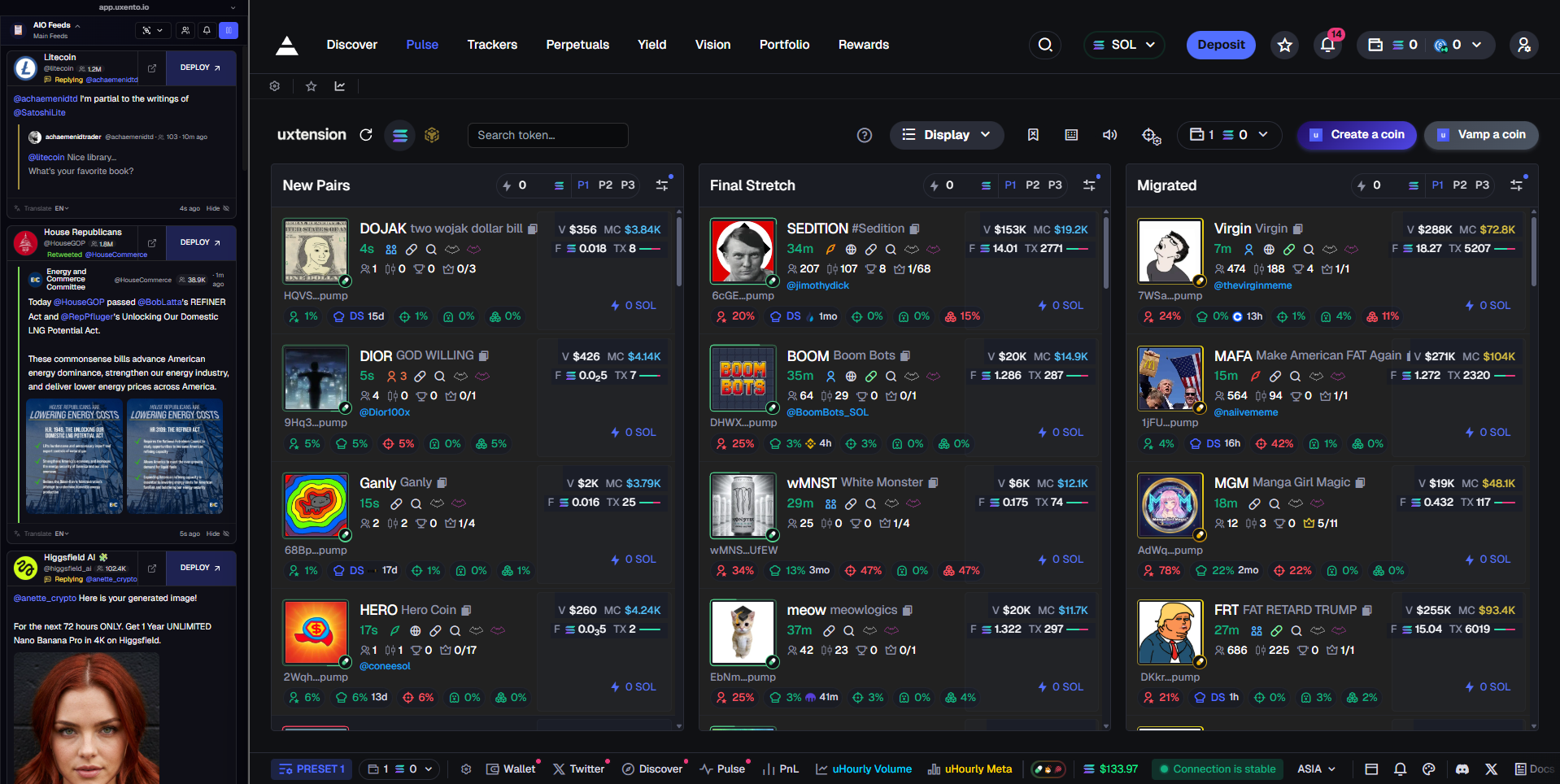Open the help question mark icon
1560x784 pixels.
865,135
